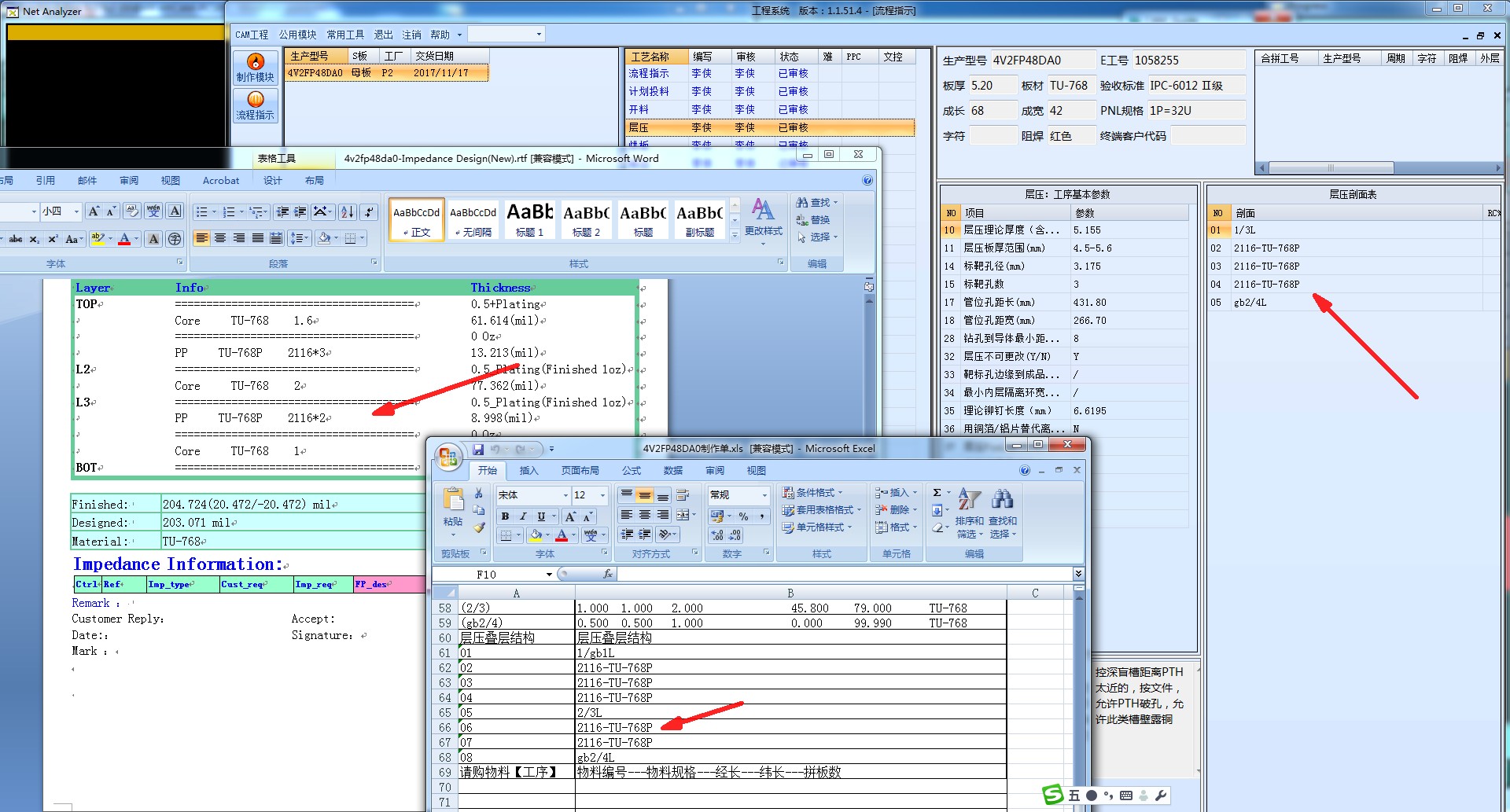Click the save icon in Excel quick access toolbar
The image size is (1510, 812).
point(477,450)
